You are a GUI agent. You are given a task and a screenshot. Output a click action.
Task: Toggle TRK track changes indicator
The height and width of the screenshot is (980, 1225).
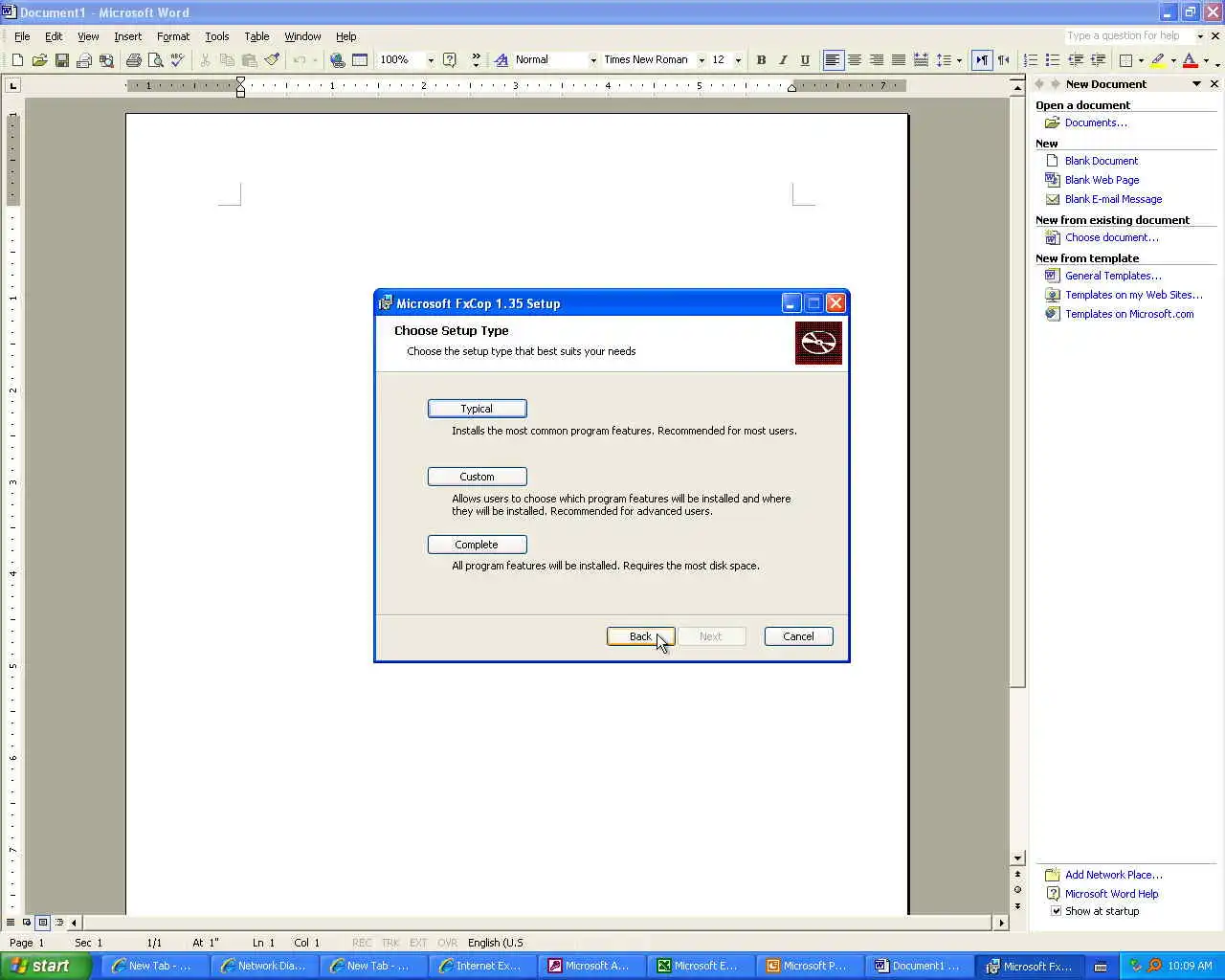pos(390,943)
